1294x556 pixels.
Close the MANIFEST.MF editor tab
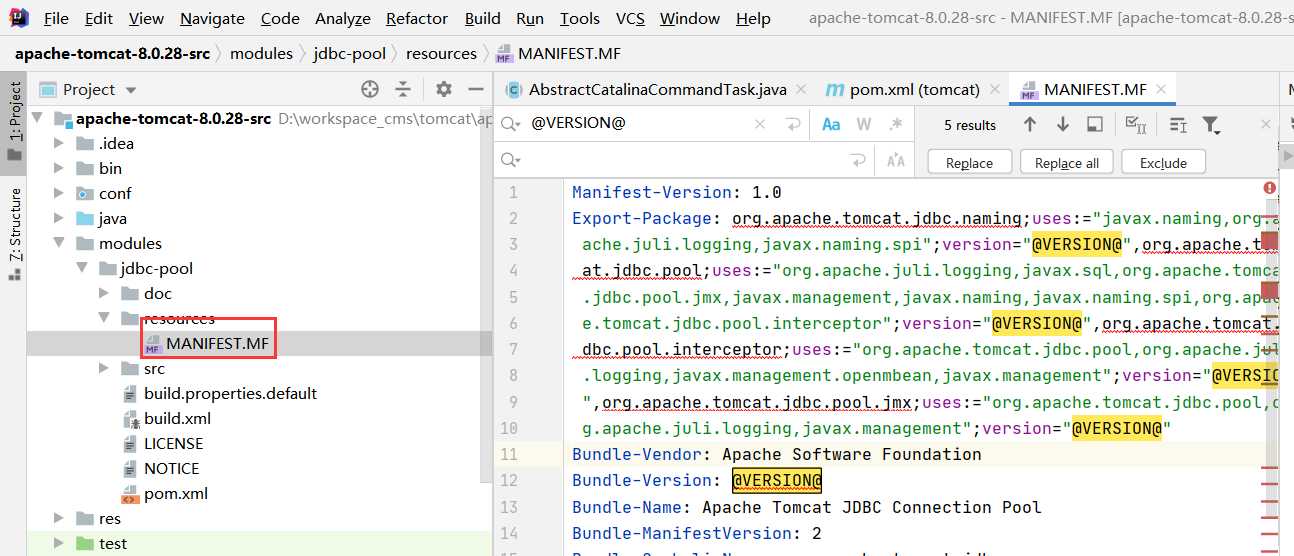coord(1163,90)
